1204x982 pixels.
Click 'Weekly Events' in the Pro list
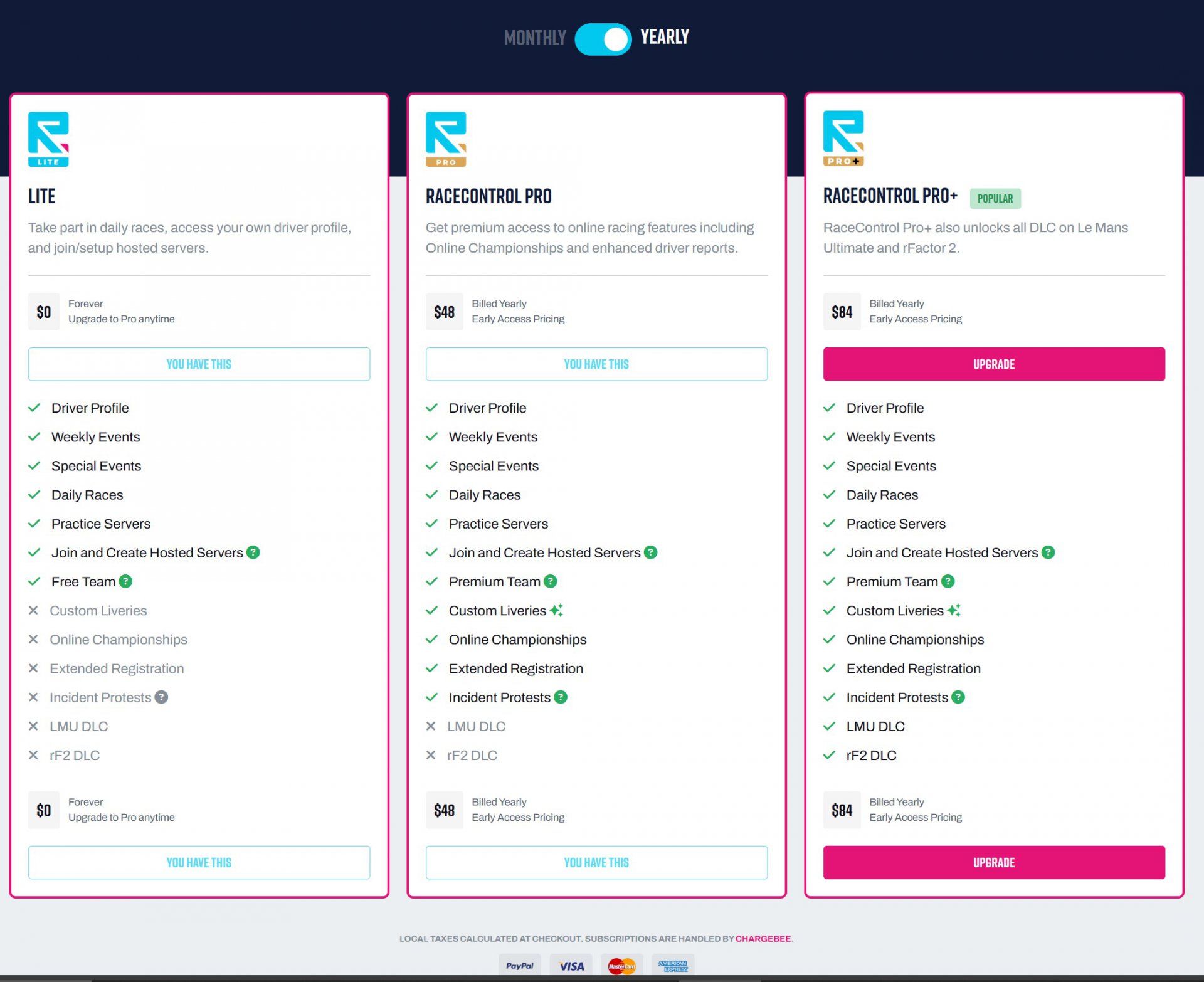494,437
